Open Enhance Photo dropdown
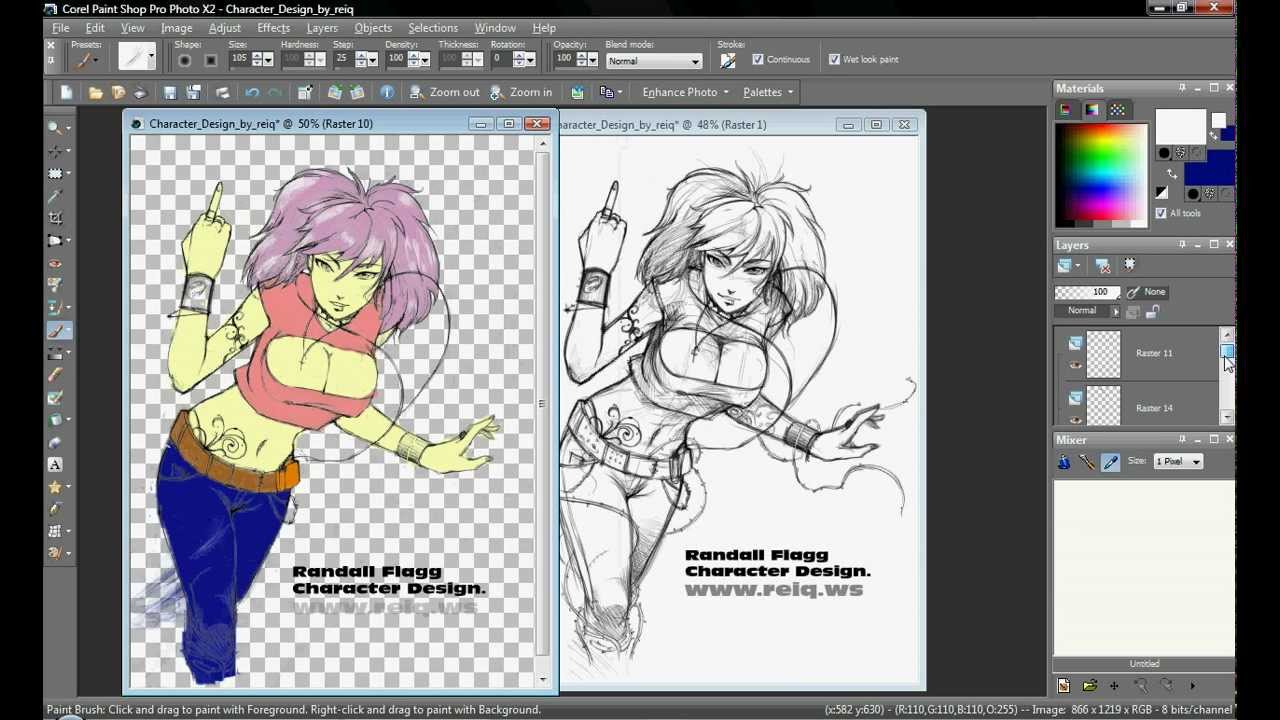This screenshot has width=1280, height=720. click(686, 92)
